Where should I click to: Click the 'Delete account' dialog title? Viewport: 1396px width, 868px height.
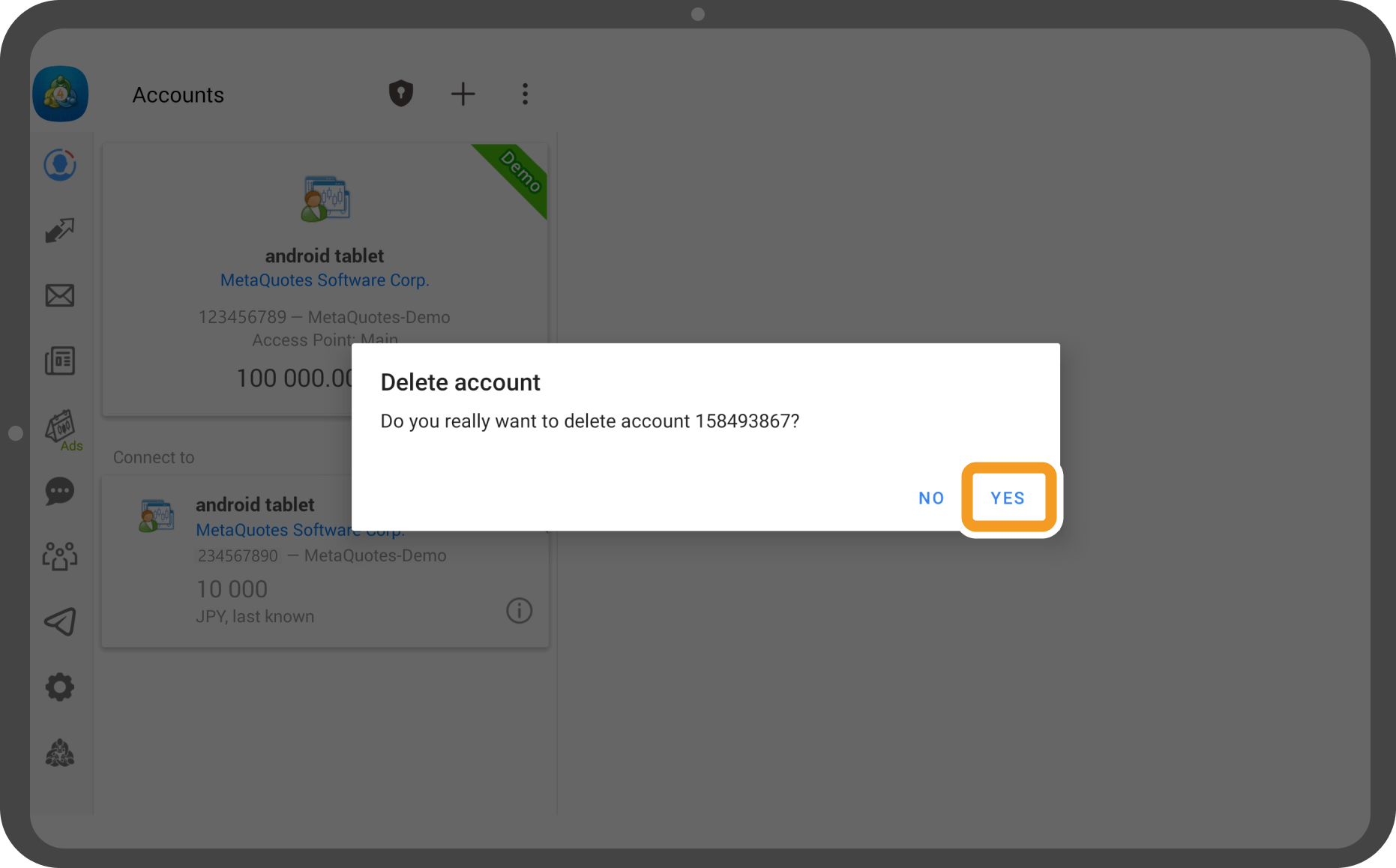[460, 382]
